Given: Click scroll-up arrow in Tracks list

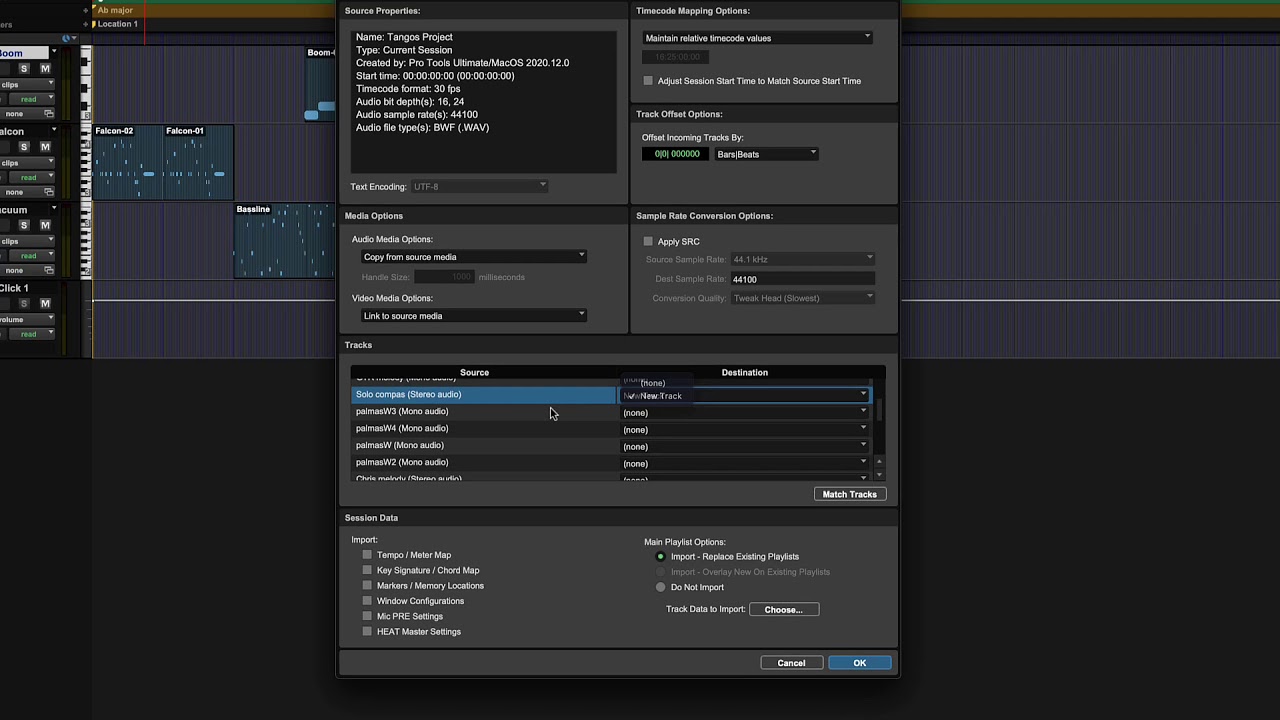Looking at the screenshot, I should (x=879, y=461).
